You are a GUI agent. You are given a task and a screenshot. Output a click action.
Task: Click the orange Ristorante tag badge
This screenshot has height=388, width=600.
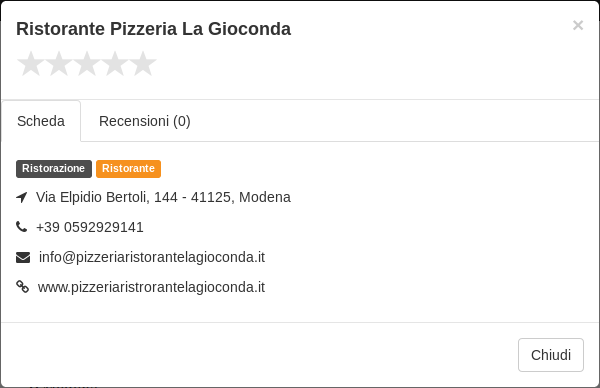pos(128,169)
